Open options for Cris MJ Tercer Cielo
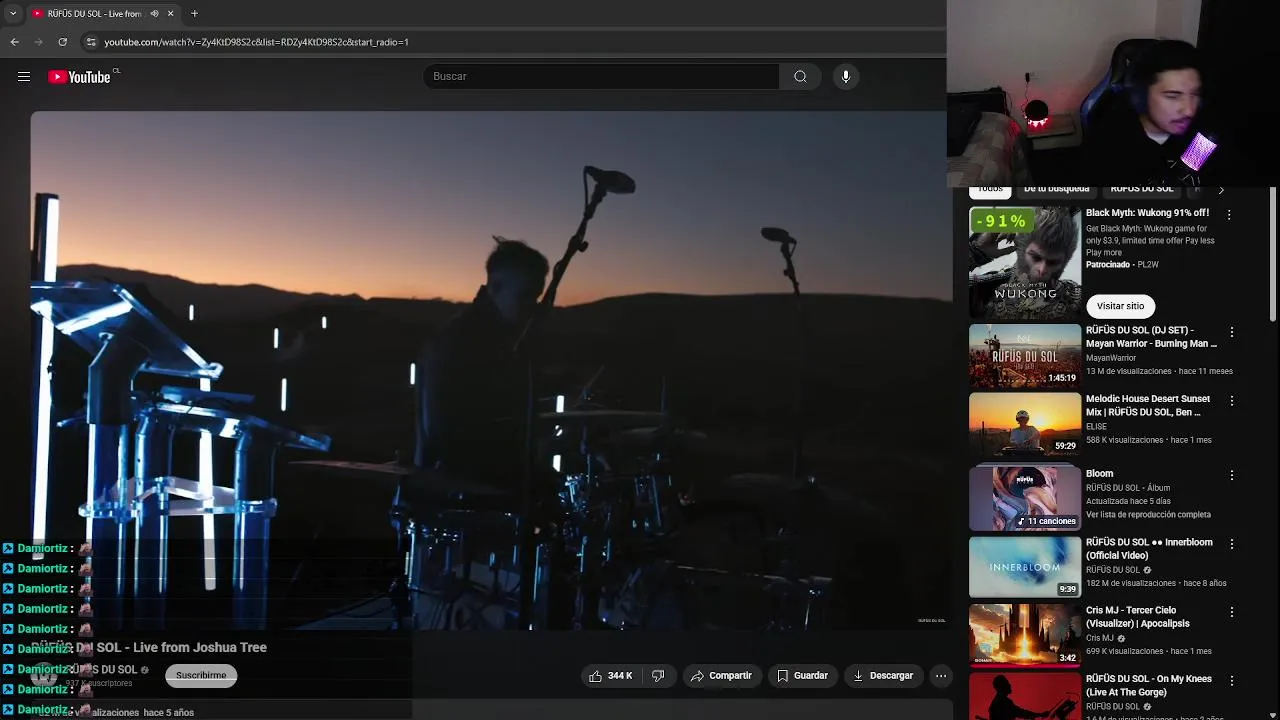This screenshot has width=1280, height=720. point(1232,612)
